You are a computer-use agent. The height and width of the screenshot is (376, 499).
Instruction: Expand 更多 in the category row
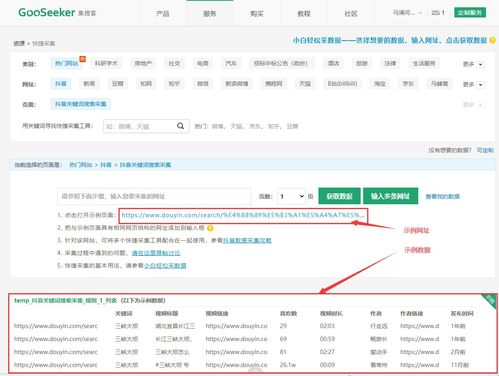473,64
